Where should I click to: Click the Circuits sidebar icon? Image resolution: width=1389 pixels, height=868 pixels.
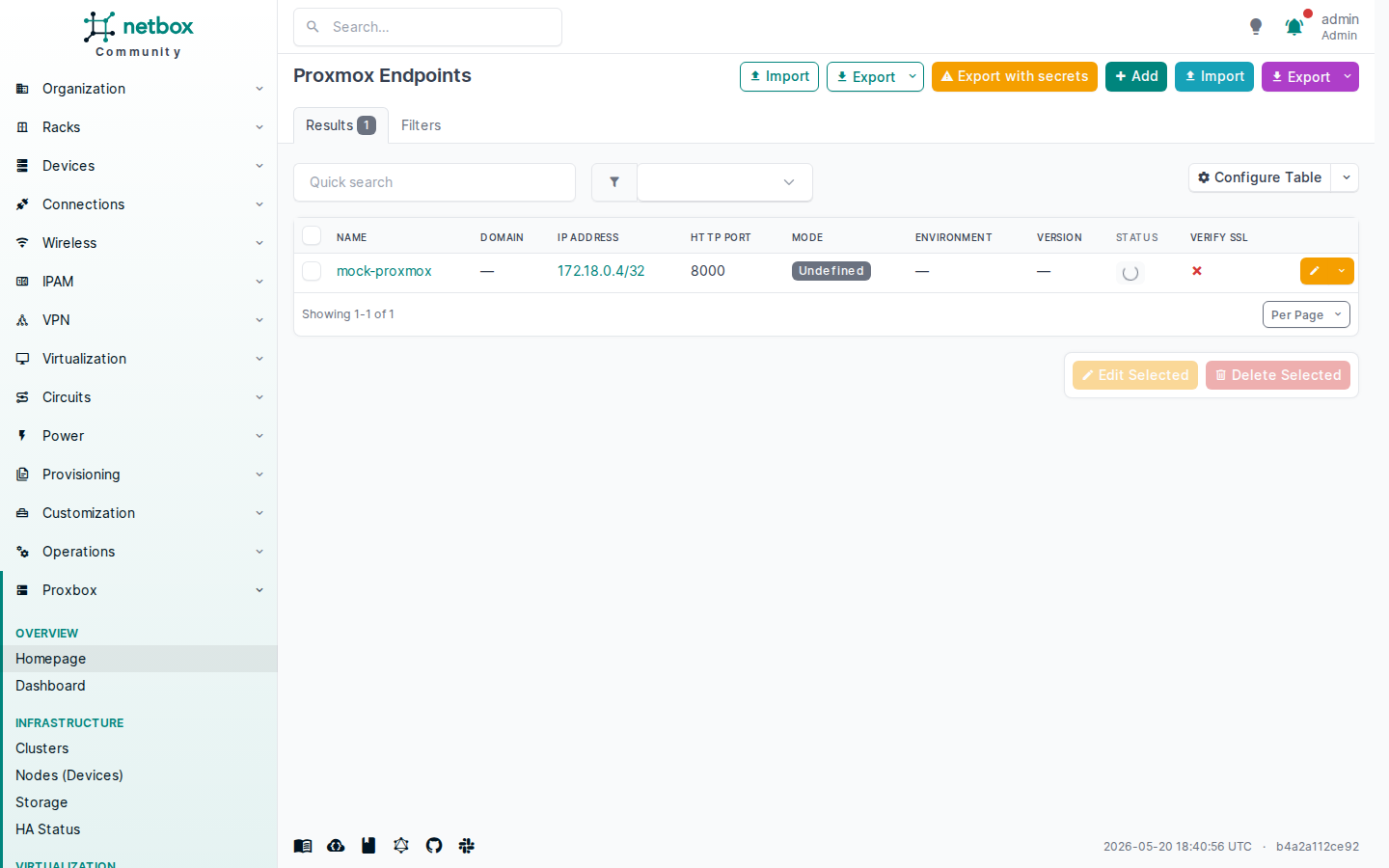coord(22,397)
